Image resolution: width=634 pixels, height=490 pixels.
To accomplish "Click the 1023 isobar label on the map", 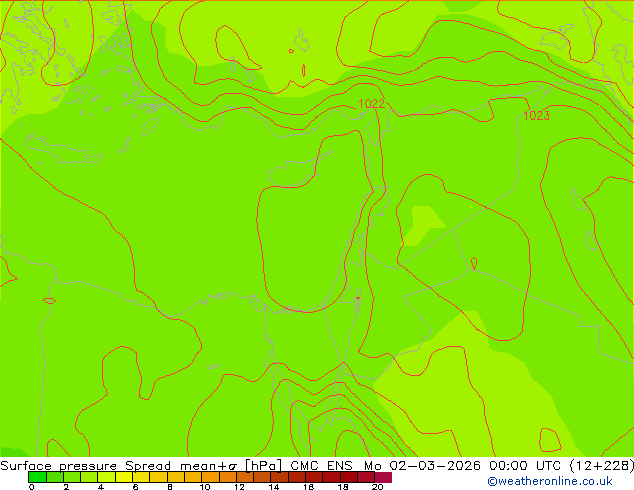I will coord(537,116).
